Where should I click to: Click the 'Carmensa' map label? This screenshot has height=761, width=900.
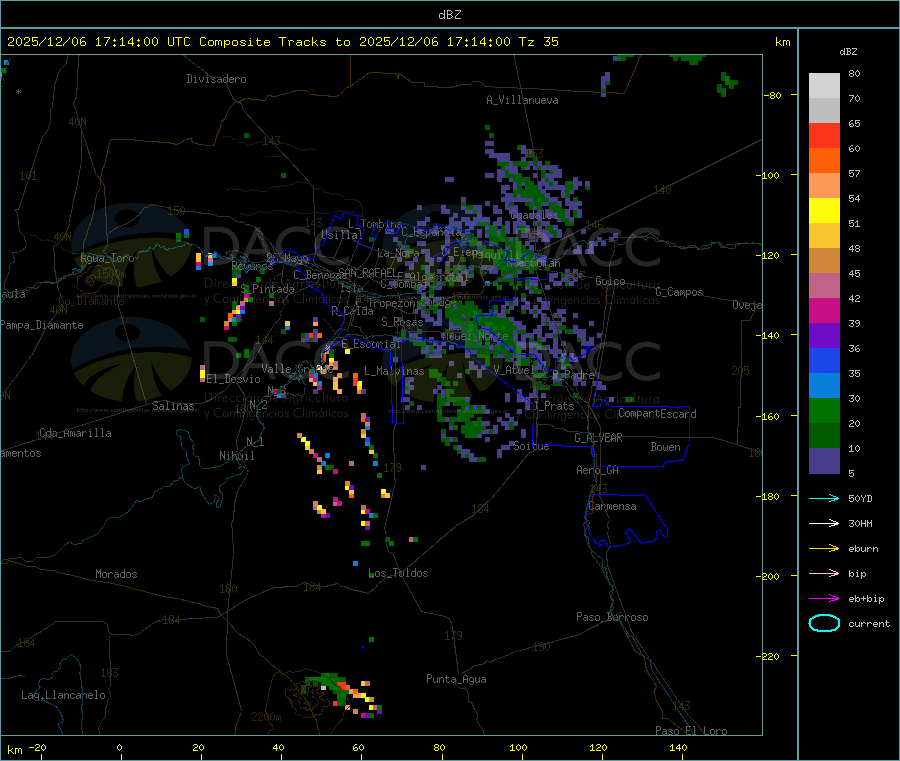point(612,506)
